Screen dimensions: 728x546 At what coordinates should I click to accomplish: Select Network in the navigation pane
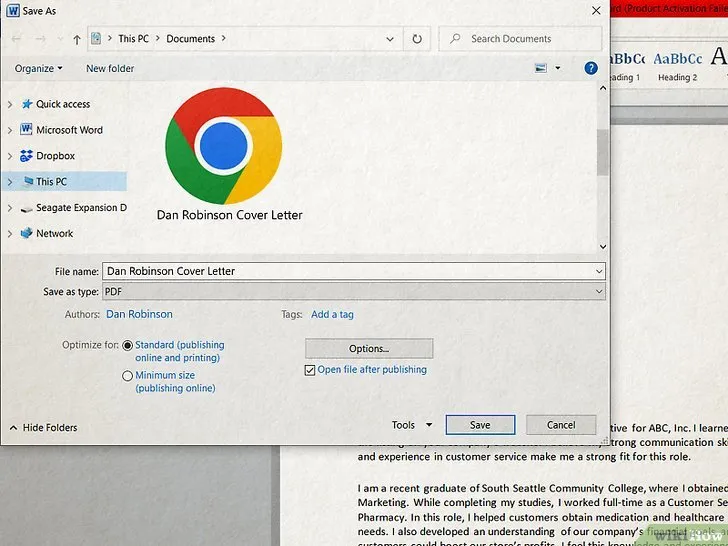click(x=54, y=233)
